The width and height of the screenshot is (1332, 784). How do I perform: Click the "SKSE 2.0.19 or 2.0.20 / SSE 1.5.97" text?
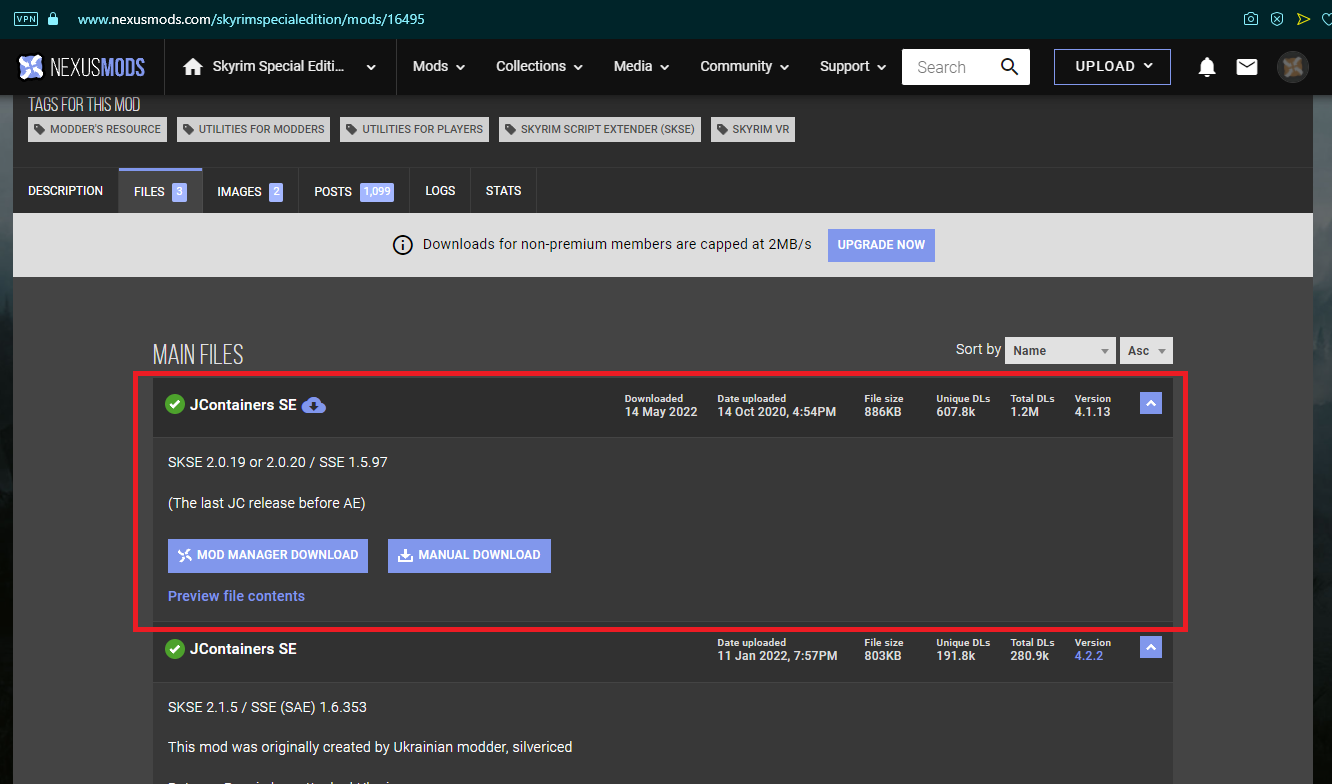coord(277,463)
